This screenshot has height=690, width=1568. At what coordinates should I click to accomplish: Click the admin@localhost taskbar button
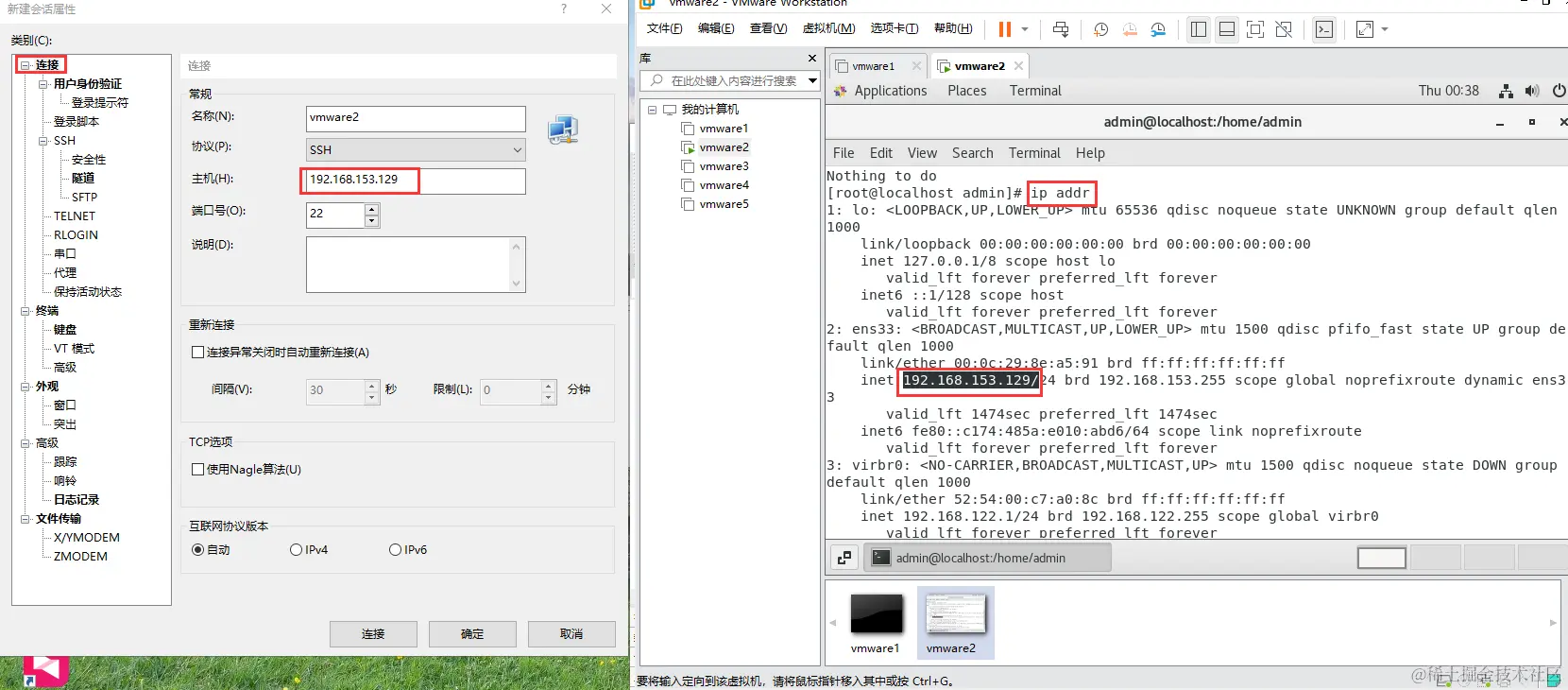coord(987,558)
